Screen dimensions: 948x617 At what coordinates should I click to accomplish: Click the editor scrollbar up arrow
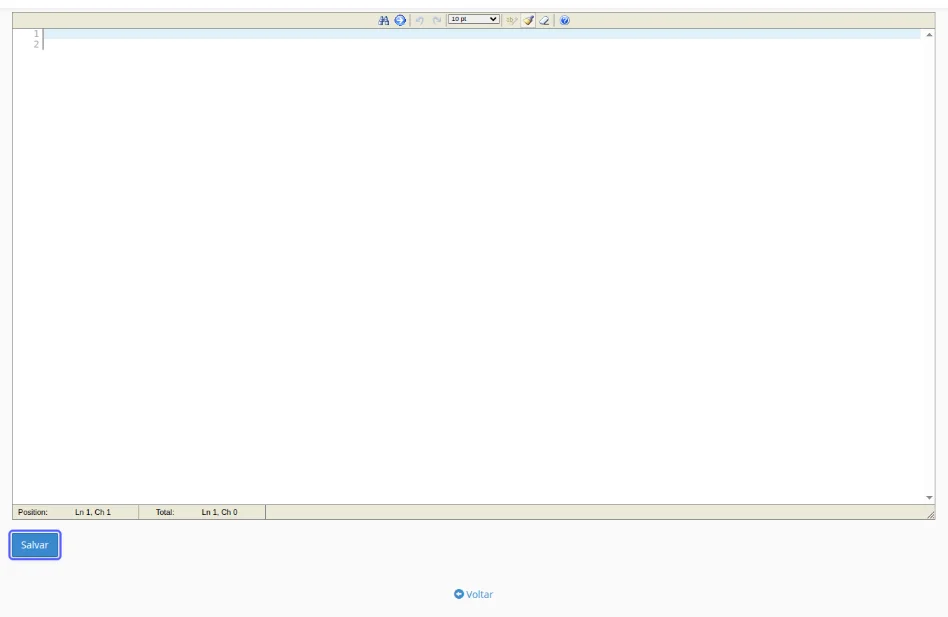(x=929, y=35)
